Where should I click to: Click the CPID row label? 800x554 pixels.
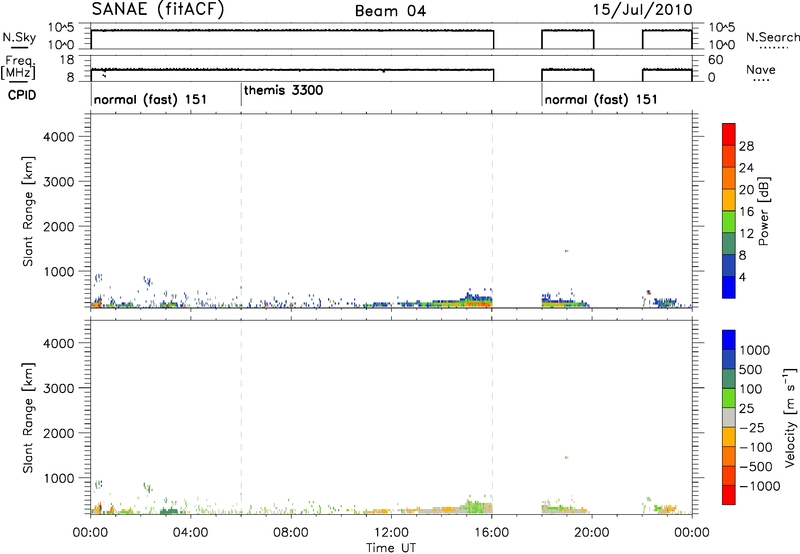(22, 95)
